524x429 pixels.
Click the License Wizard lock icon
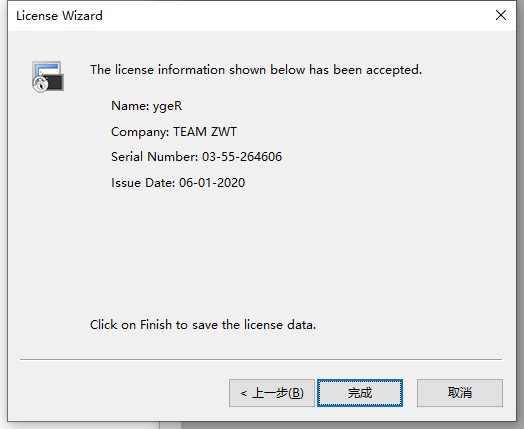click(48, 77)
